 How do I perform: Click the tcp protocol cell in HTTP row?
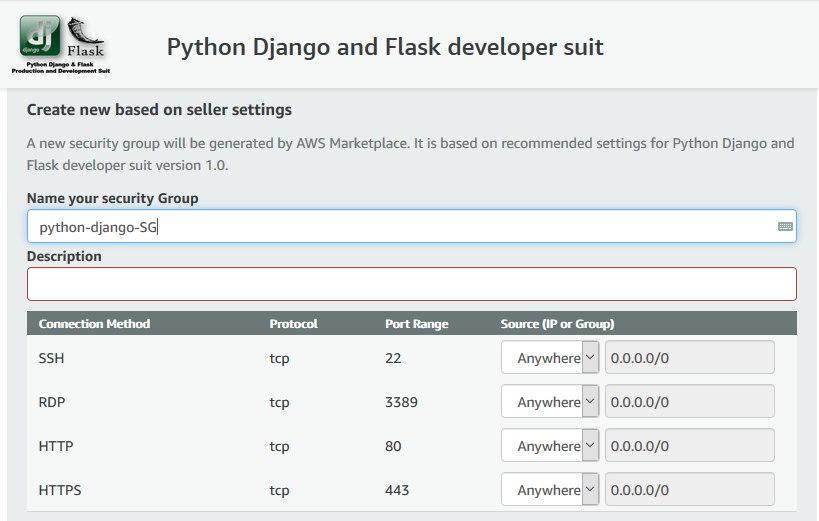pyautogui.click(x=279, y=447)
